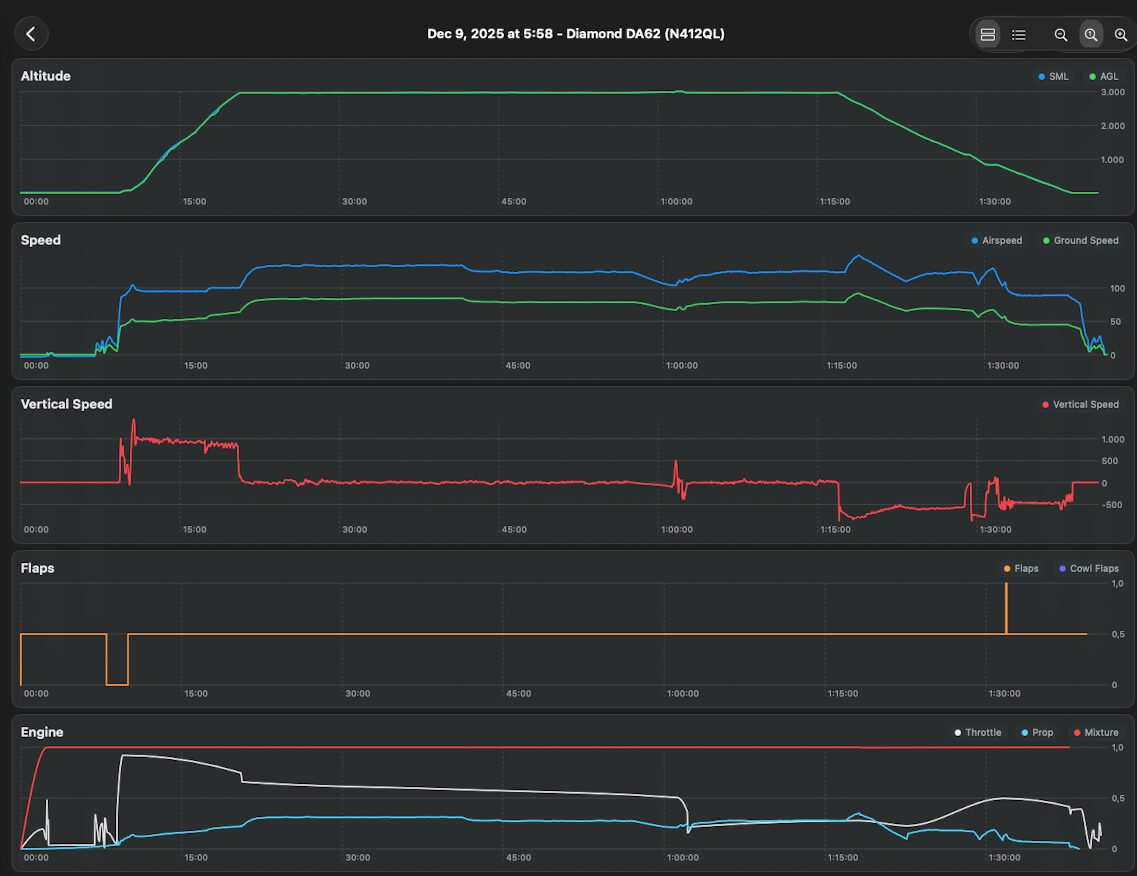Toggle SML series in Altitude chart
1137x876 pixels.
click(1053, 77)
